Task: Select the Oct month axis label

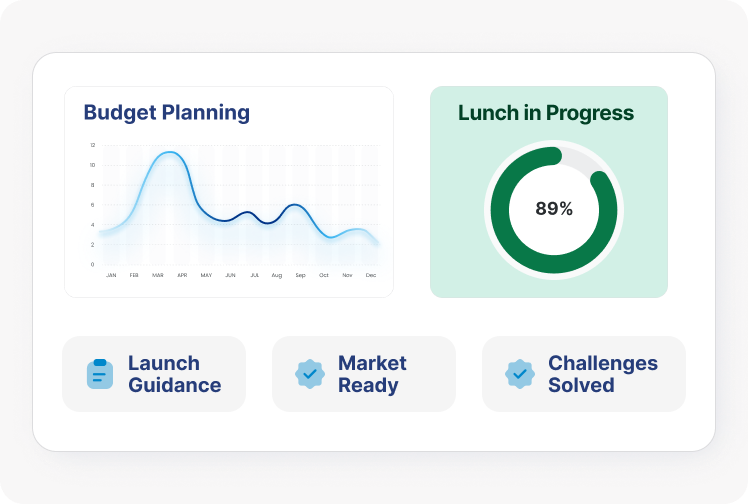Action: tap(323, 275)
